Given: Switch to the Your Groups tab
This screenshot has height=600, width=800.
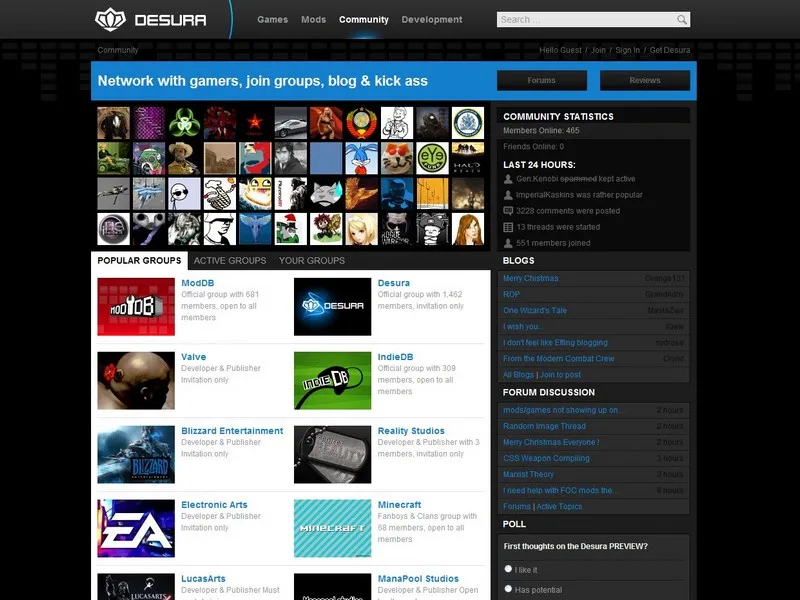Looking at the screenshot, I should [311, 261].
